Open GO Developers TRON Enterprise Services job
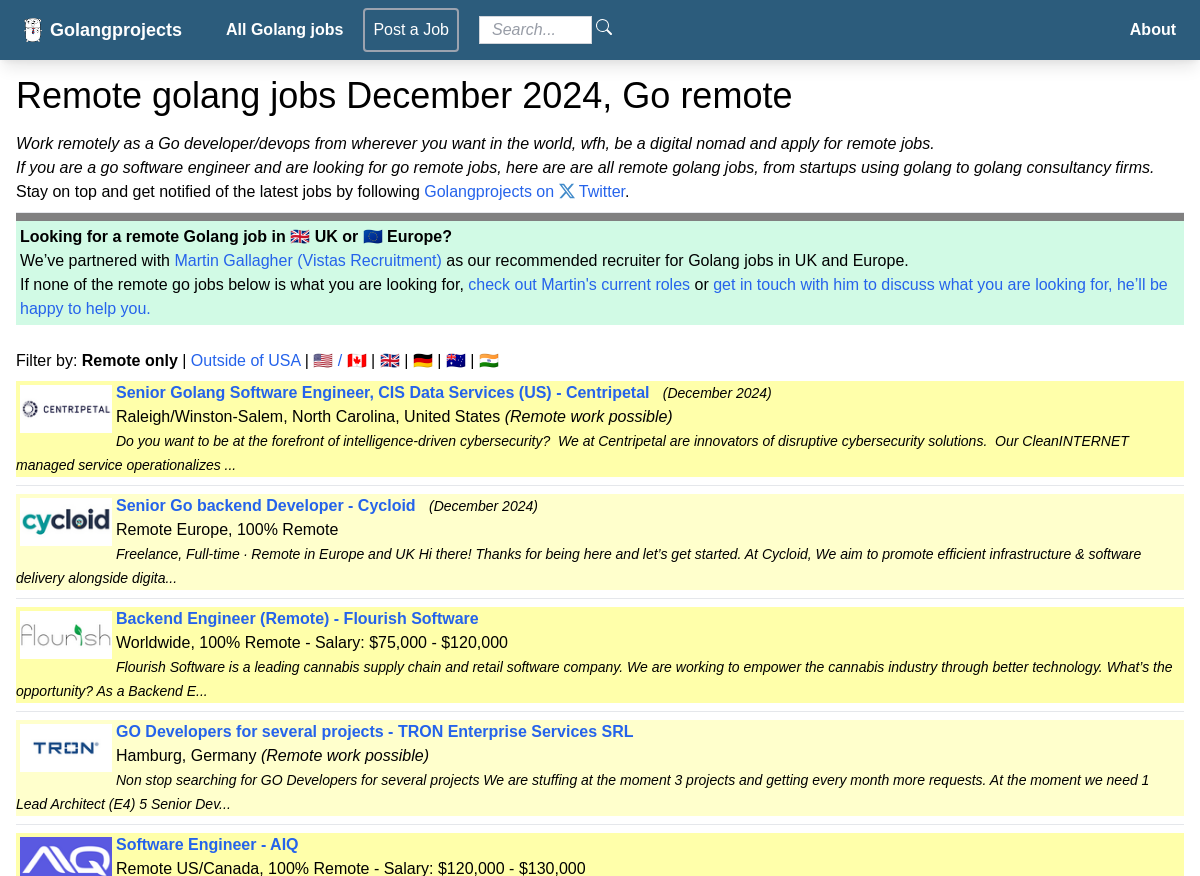Screen dimensions: 1200x876 (375, 732)
